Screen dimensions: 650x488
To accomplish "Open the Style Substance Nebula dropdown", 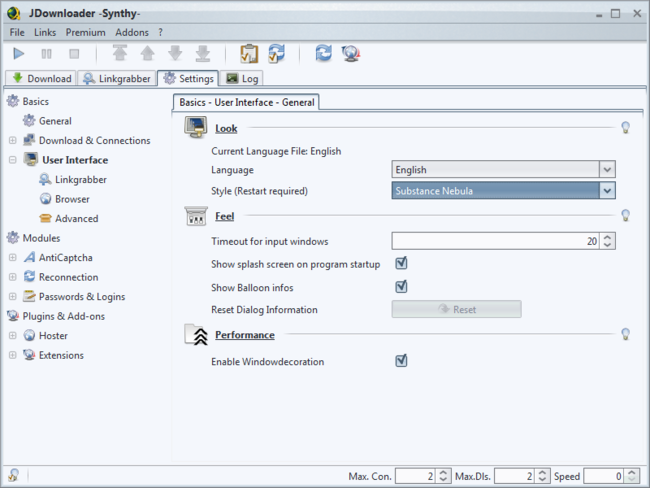I will pyautogui.click(x=503, y=191).
